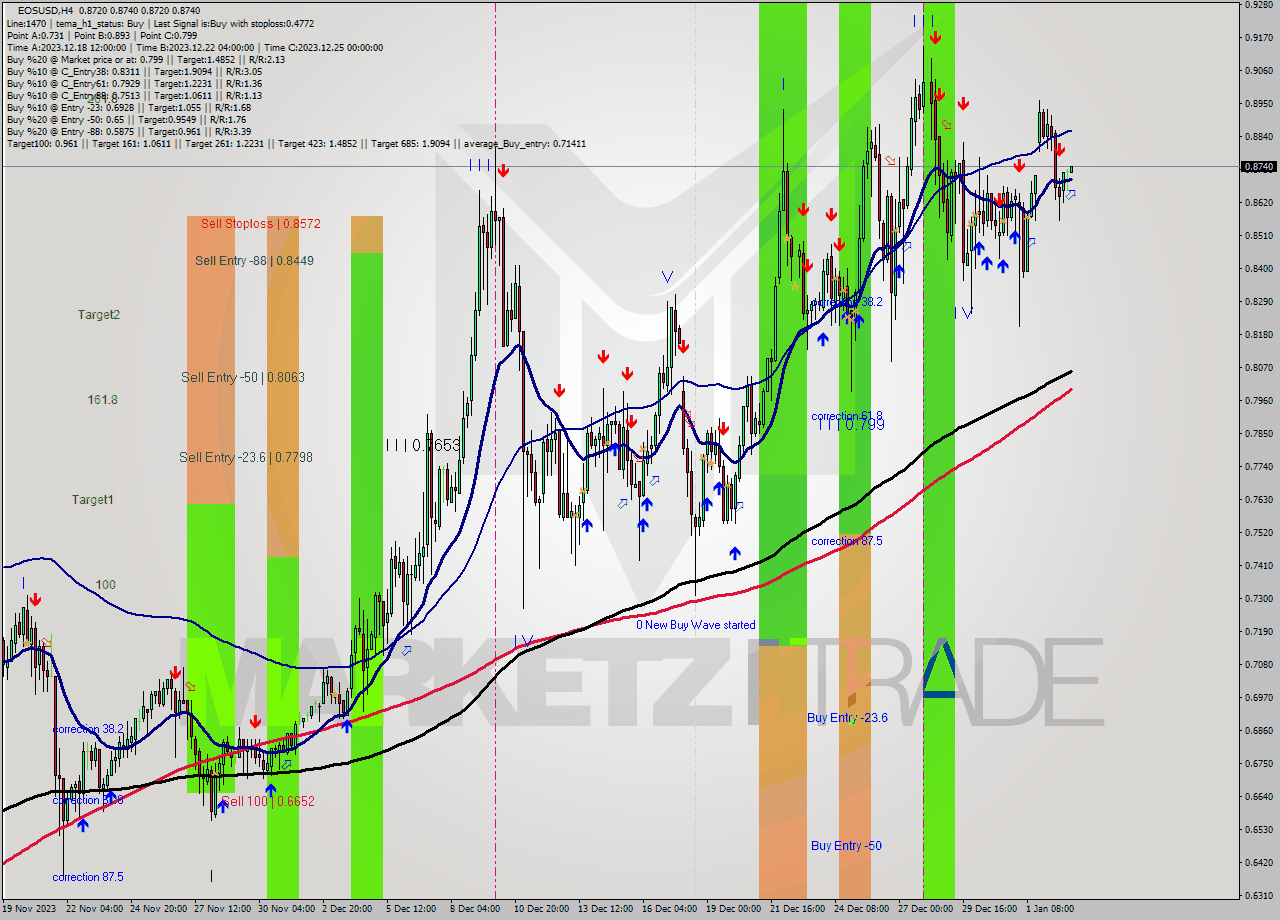Select the 'Sell Entry -23.6 | 0.7798' label
This screenshot has width=1280, height=920.
(246, 457)
